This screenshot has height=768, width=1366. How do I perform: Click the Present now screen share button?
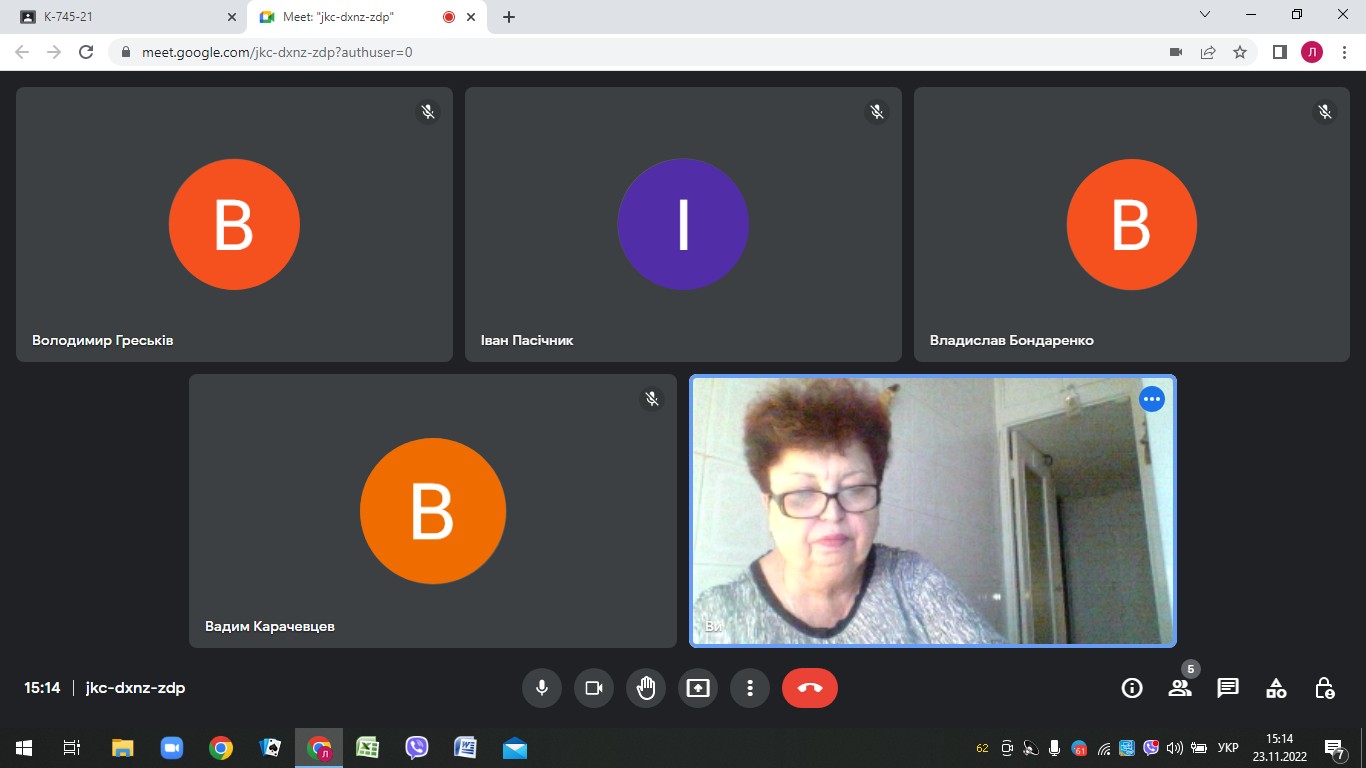(x=698, y=688)
